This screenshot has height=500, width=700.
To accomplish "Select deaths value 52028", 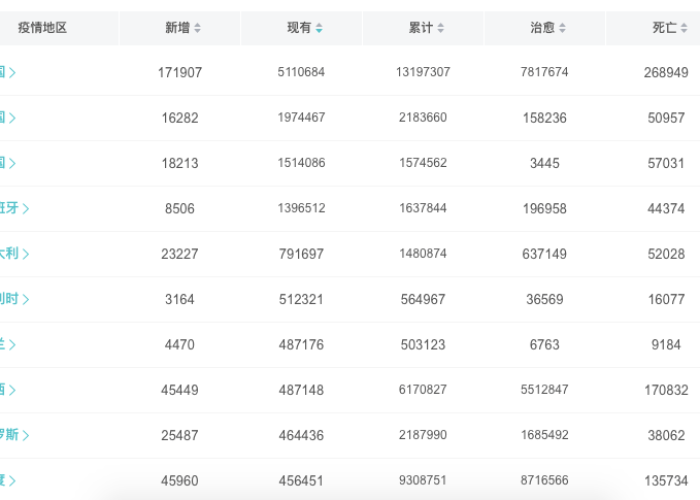I will 666,254.
